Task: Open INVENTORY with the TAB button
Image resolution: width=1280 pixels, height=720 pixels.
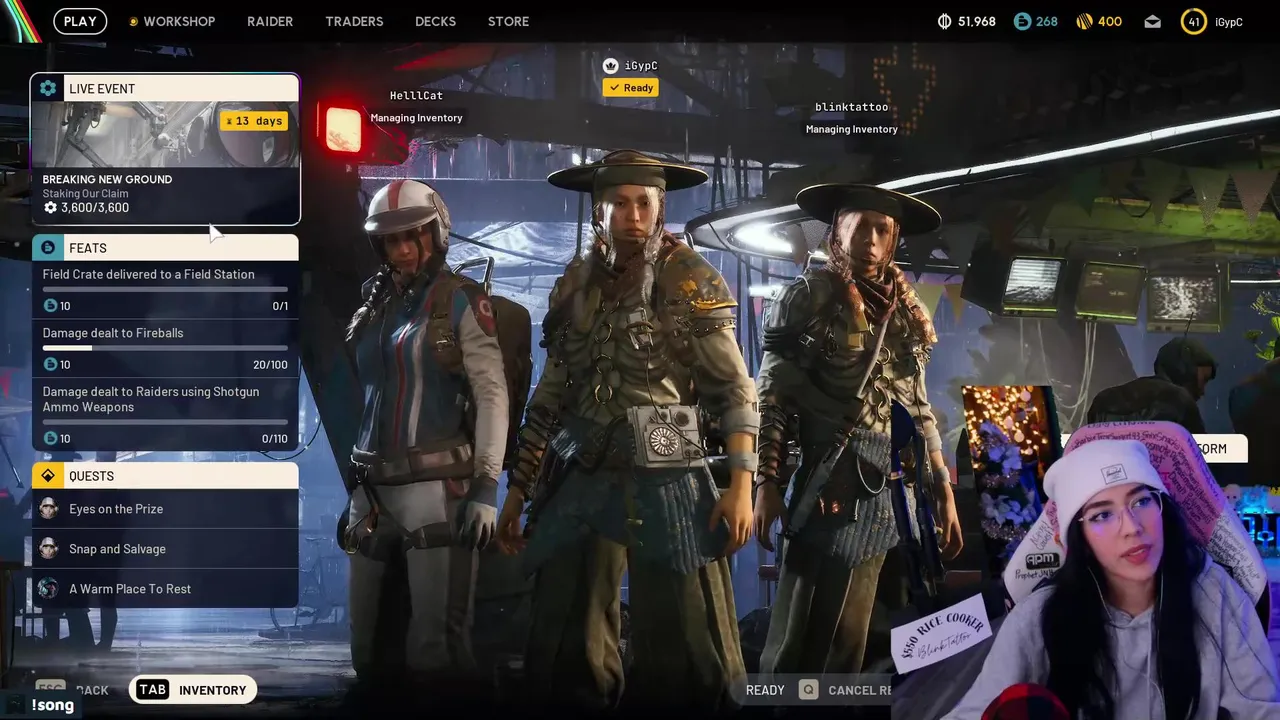Action: (x=192, y=690)
